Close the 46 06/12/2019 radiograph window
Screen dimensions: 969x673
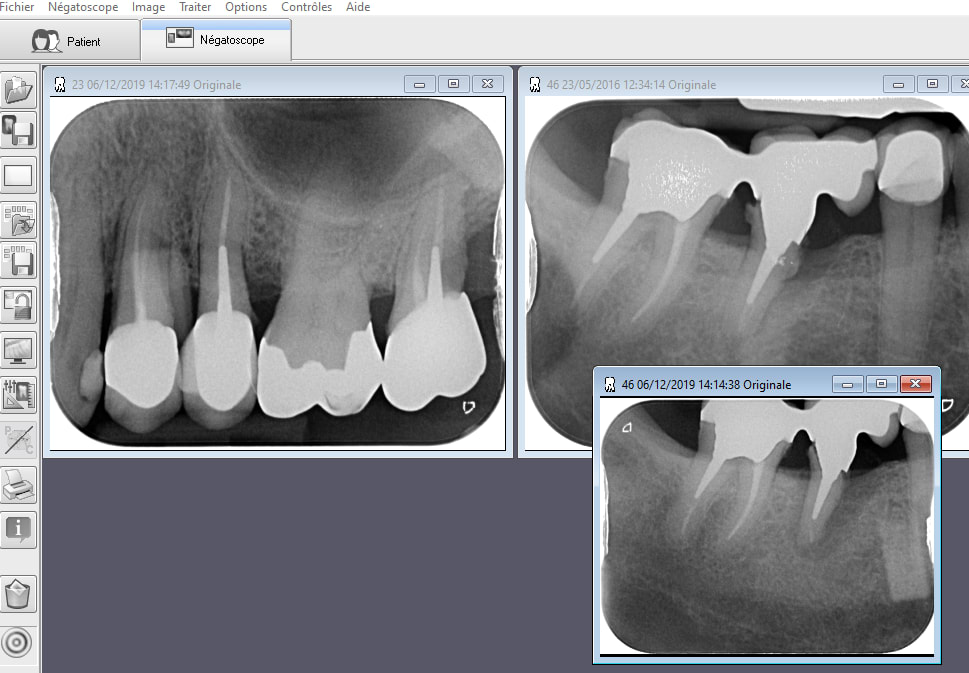click(915, 384)
